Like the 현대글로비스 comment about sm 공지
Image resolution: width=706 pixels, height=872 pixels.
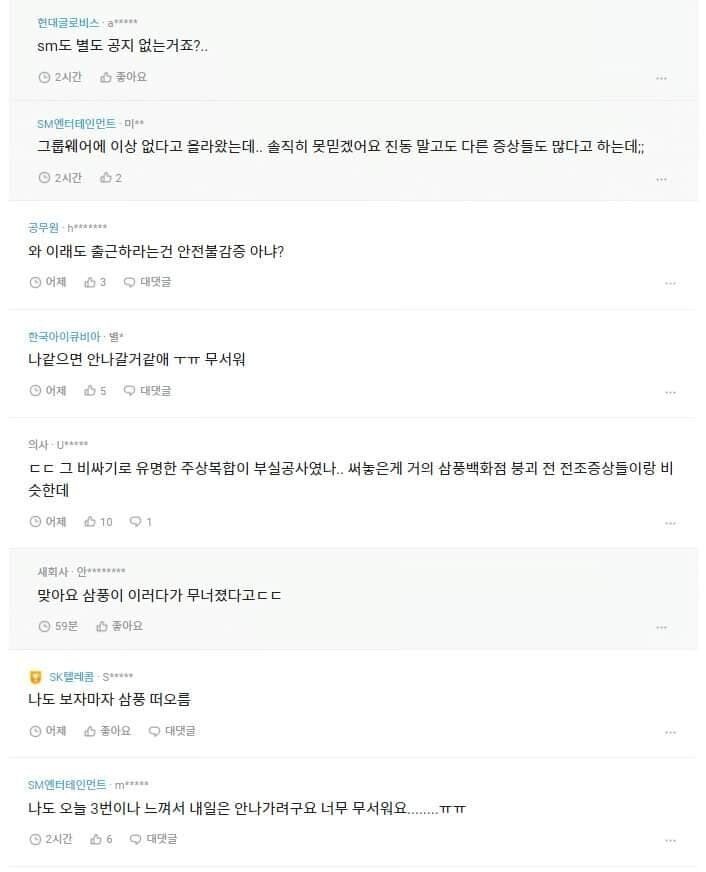[x=123, y=77]
